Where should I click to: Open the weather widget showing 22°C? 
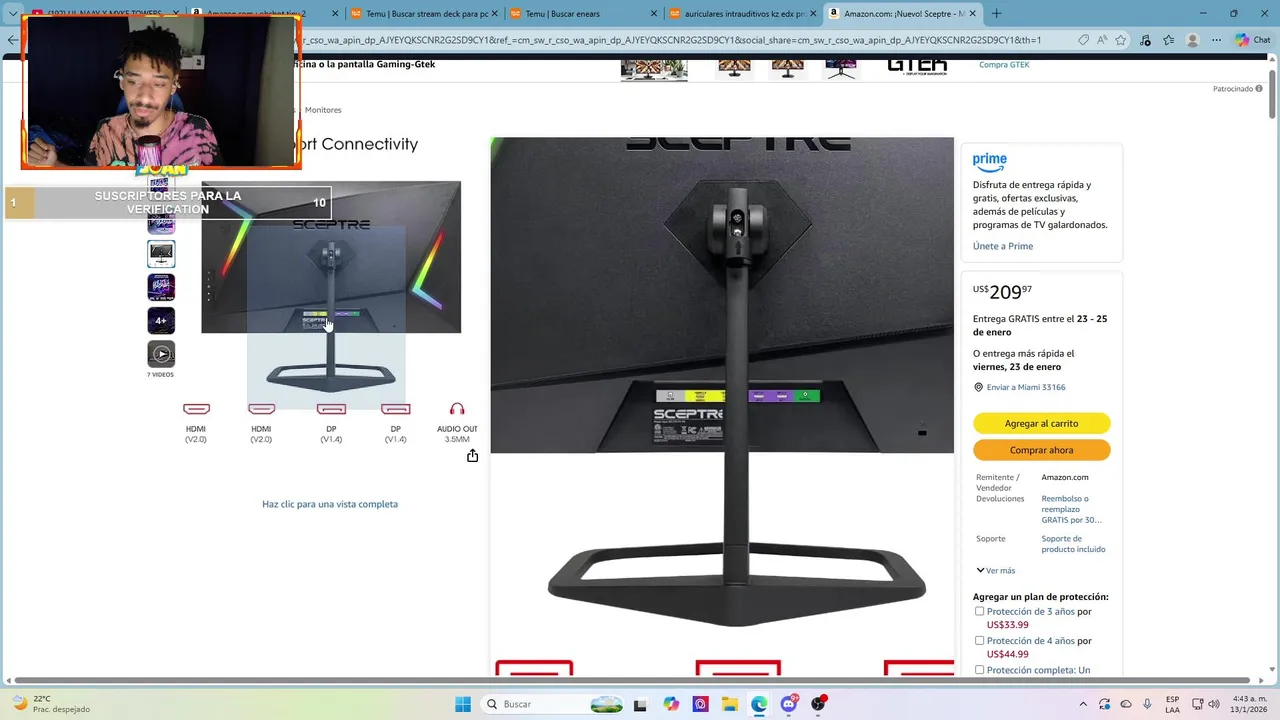coord(50,704)
